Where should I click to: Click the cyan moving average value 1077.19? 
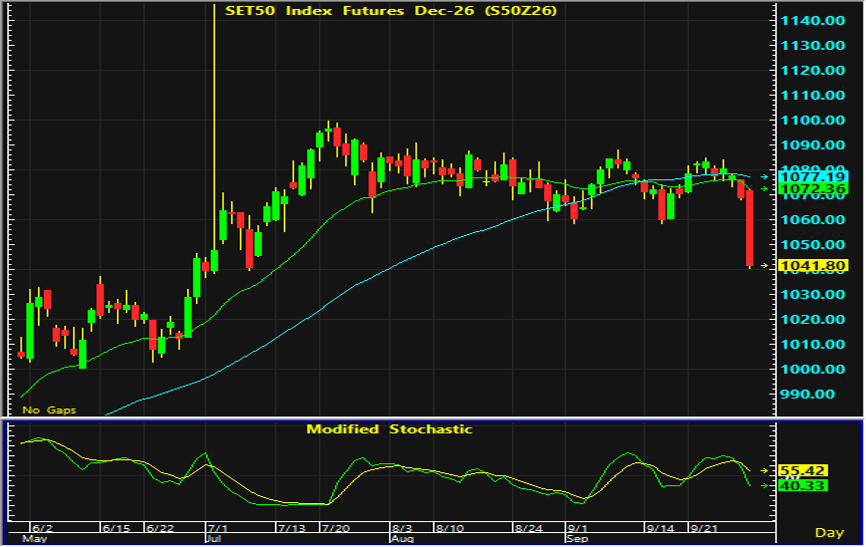(x=813, y=177)
